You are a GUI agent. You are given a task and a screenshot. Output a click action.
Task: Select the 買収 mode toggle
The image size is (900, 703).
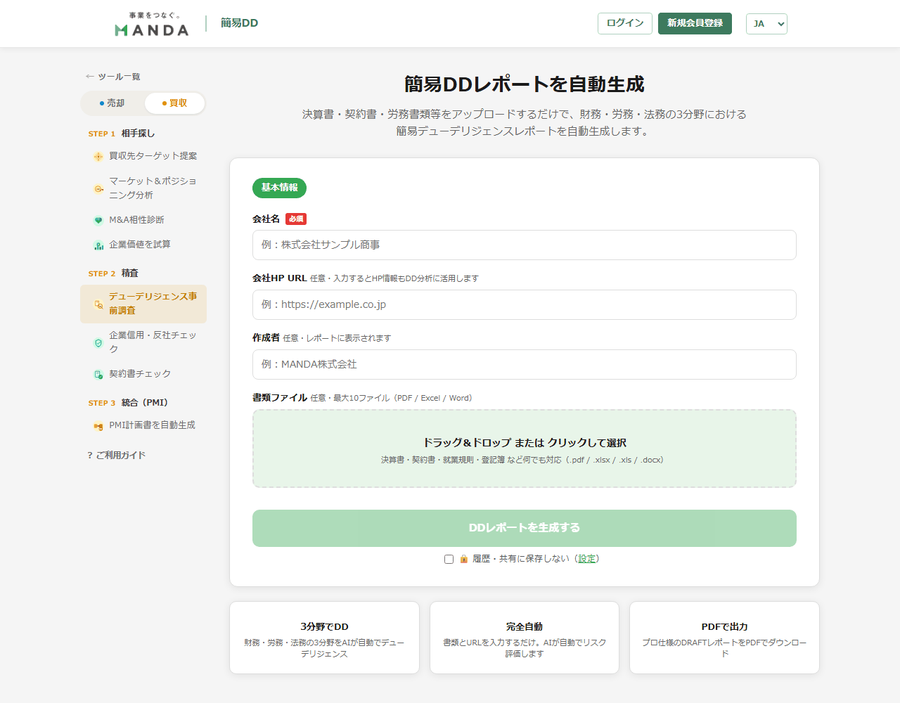pos(174,103)
